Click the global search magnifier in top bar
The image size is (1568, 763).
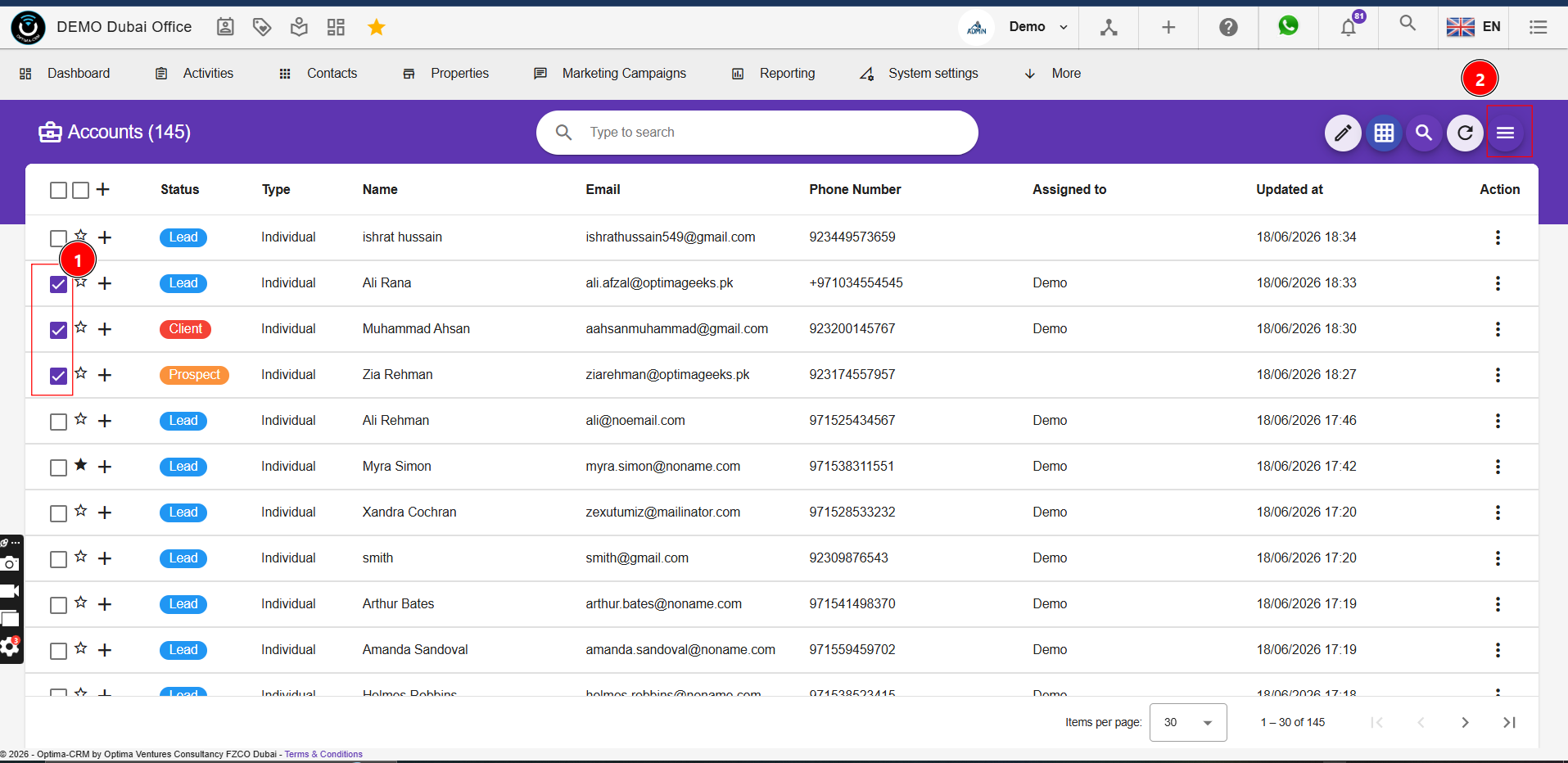tap(1408, 23)
